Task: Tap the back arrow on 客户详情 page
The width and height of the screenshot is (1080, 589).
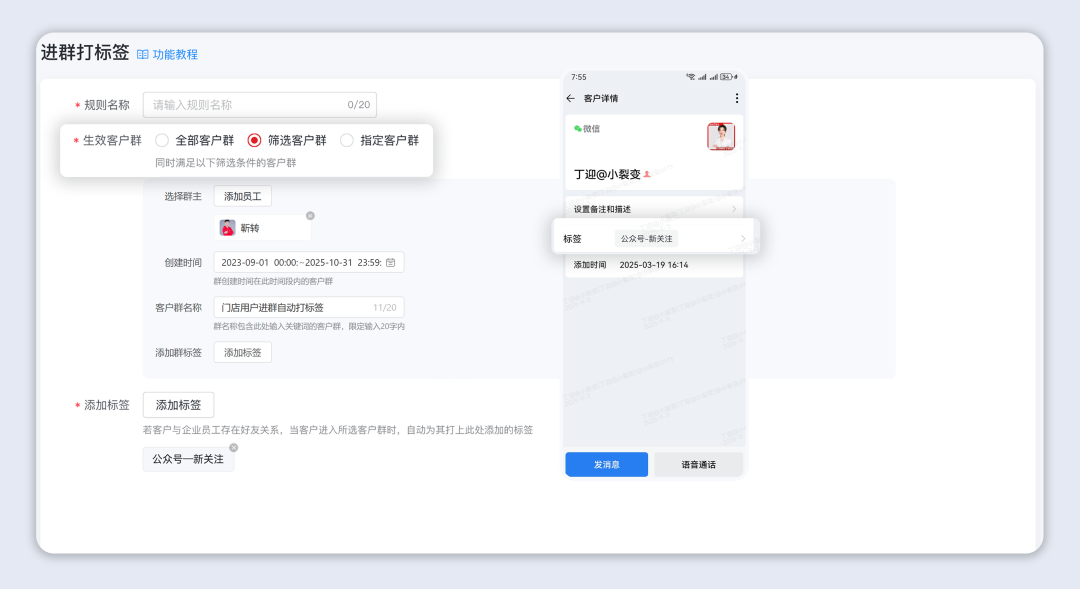Action: pos(569,98)
